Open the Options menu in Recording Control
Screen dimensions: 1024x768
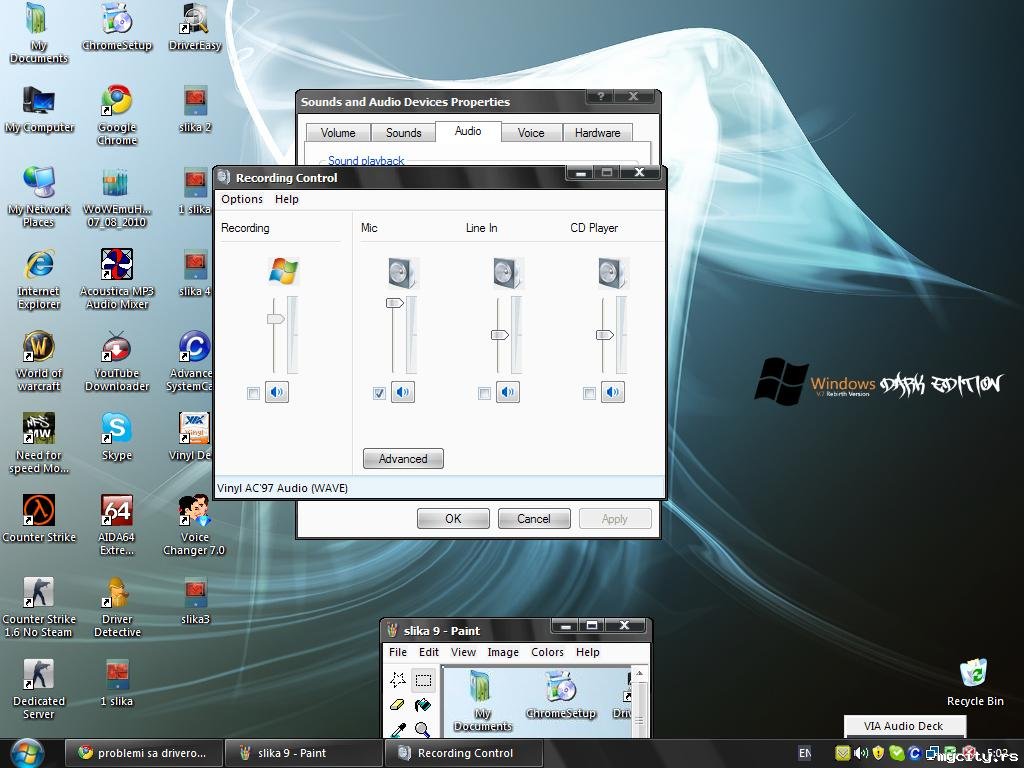242,199
